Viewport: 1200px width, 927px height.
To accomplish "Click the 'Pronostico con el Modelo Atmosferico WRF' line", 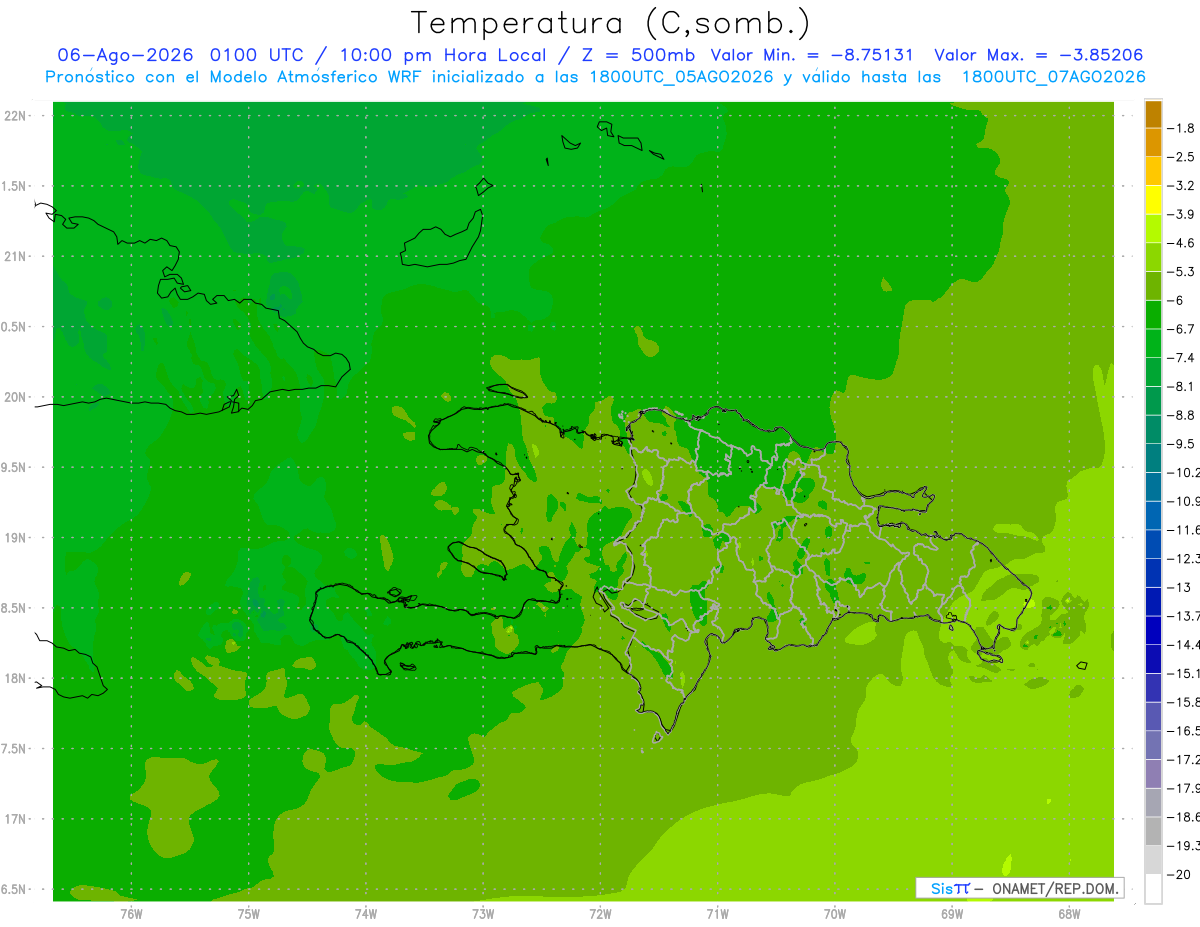I will tap(595, 77).
